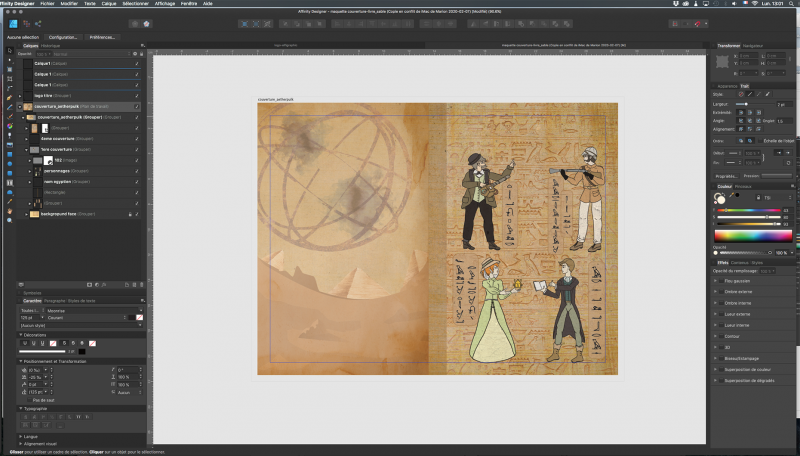
Task: Click the font size field showing 126 pt
Action: 29,318
